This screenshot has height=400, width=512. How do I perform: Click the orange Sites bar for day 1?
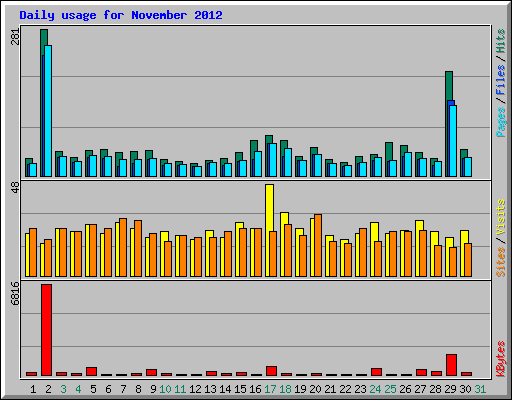33,252
